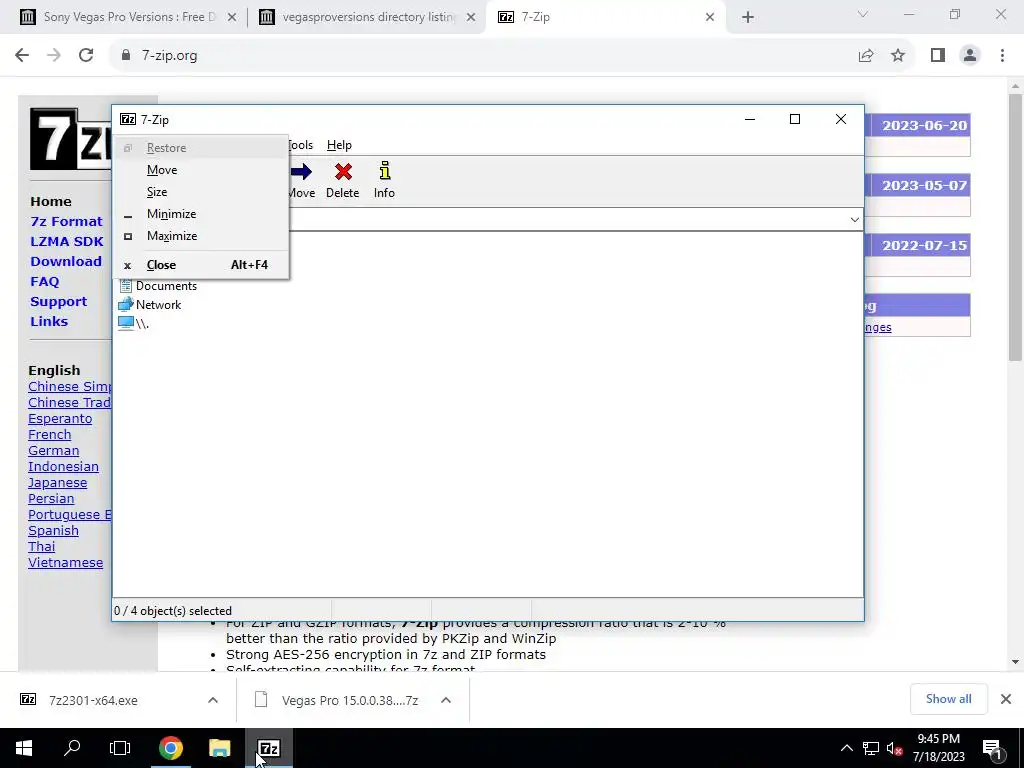Open the 7z Format sidebar link
This screenshot has height=768, width=1024.
coord(67,222)
